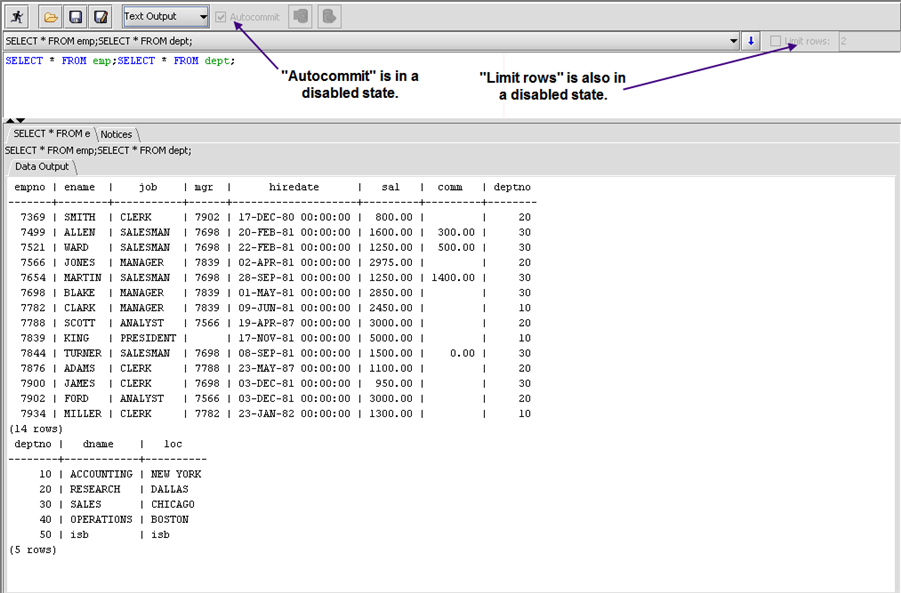Click the 'hiredate' column header
Image resolution: width=901 pixels, height=593 pixels.
(294, 187)
